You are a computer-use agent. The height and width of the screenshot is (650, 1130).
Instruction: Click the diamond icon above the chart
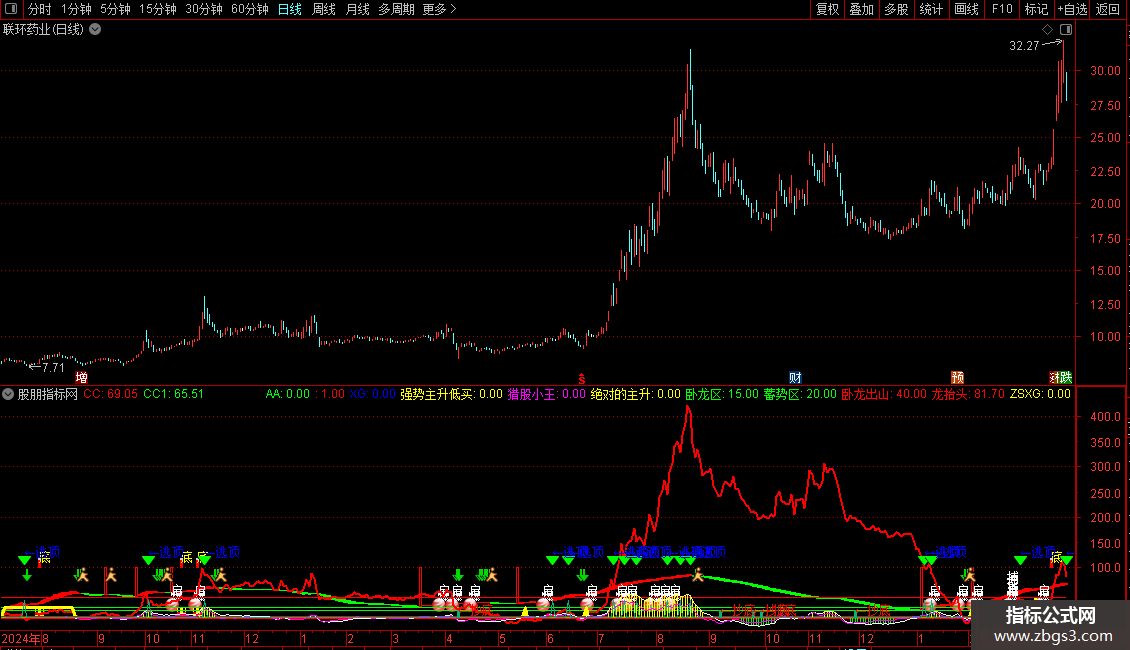[x=1048, y=30]
